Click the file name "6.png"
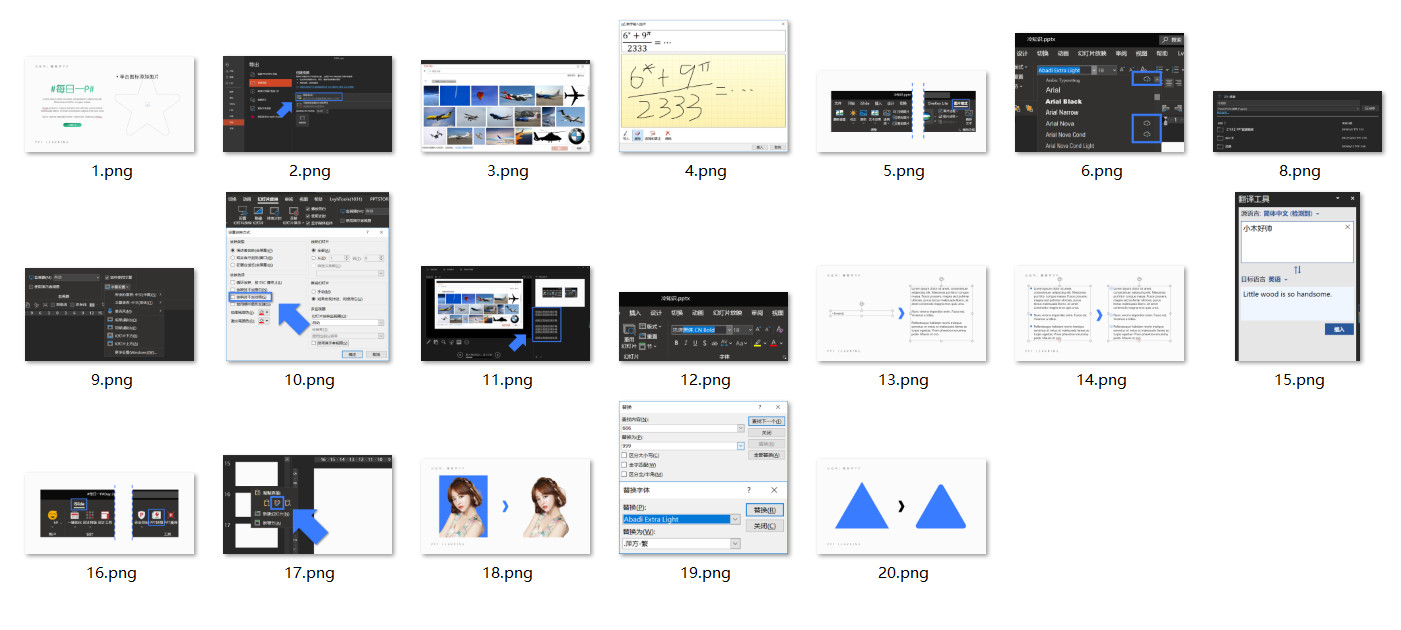This screenshot has width=1401, height=630. click(x=1100, y=171)
